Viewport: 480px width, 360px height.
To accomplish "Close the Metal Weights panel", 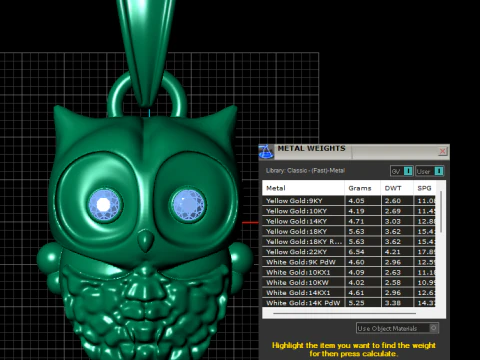I will coord(442,151).
